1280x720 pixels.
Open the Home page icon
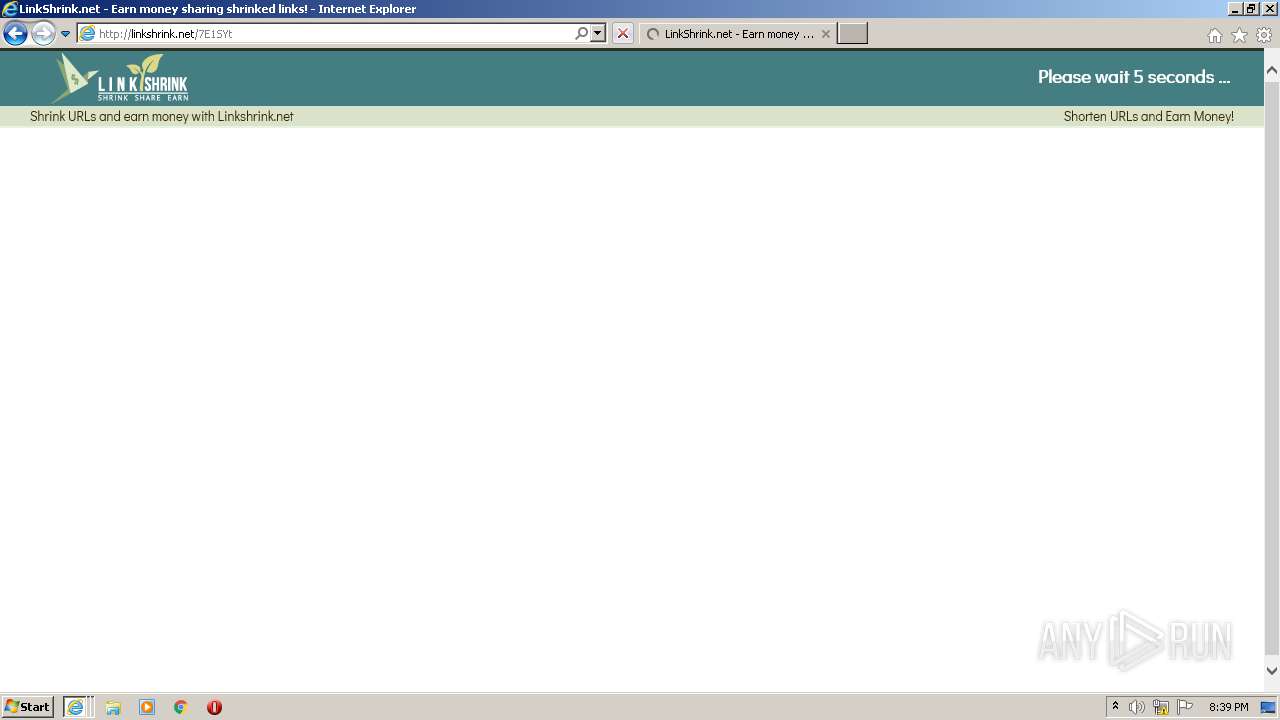coord(1214,35)
